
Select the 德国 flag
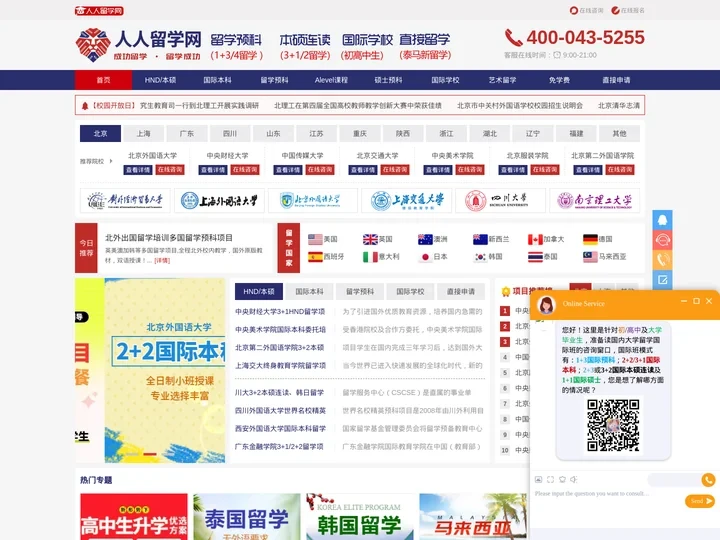[590, 239]
